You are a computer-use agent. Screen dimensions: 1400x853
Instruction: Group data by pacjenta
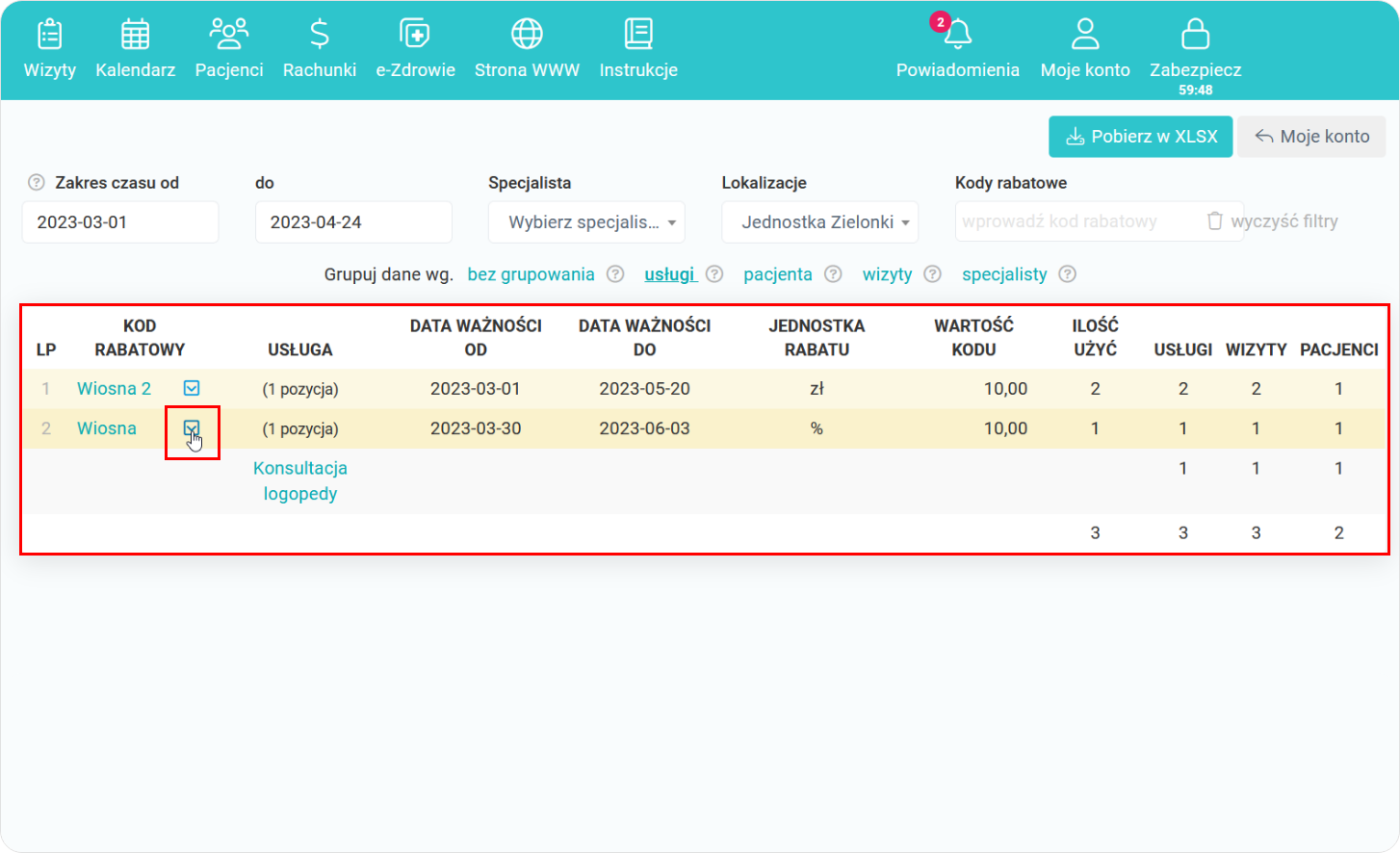(x=778, y=274)
